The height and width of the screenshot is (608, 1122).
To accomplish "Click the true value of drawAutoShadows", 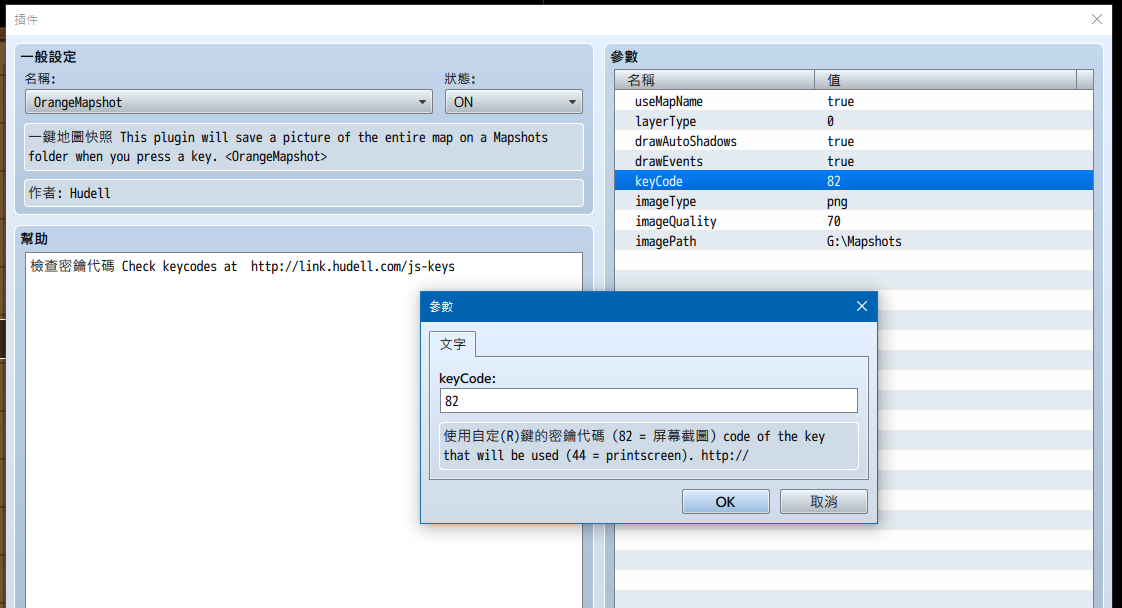I will point(840,142).
